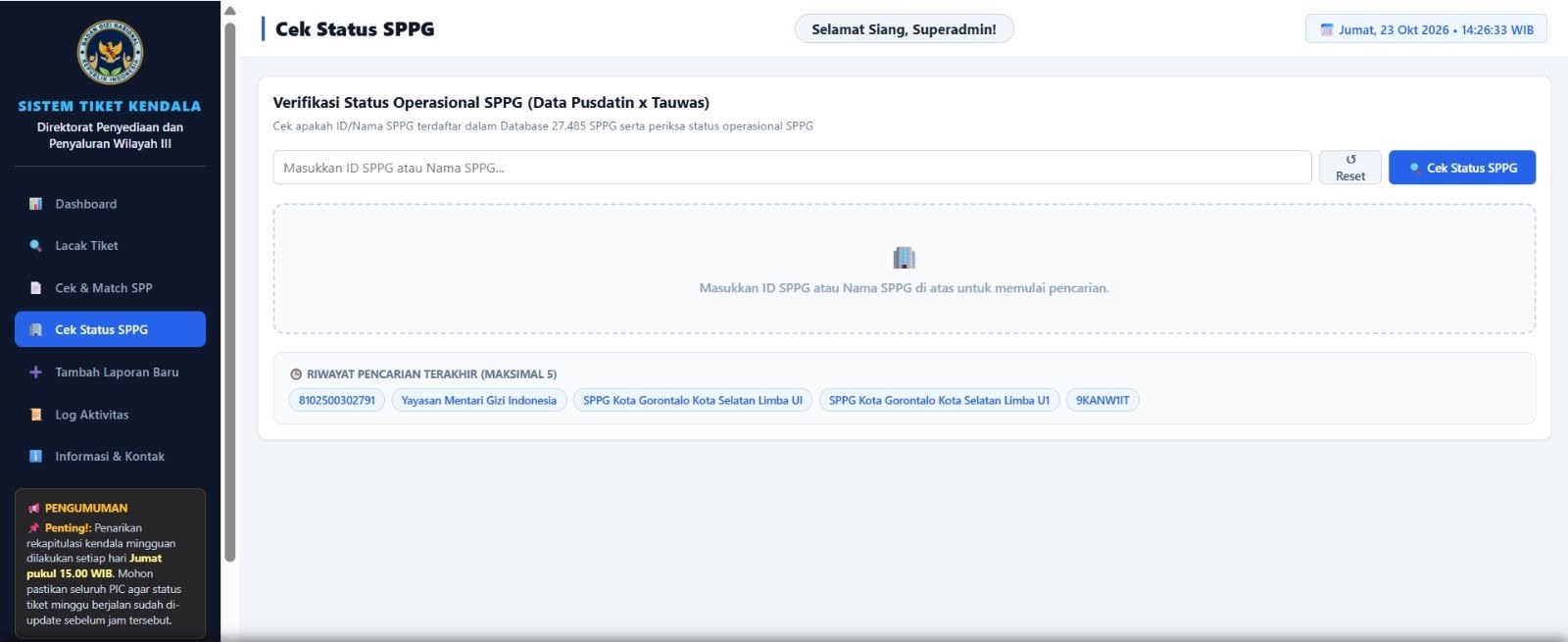Click the Log Aktivitas scroll icon
1568x642 pixels.
35,415
